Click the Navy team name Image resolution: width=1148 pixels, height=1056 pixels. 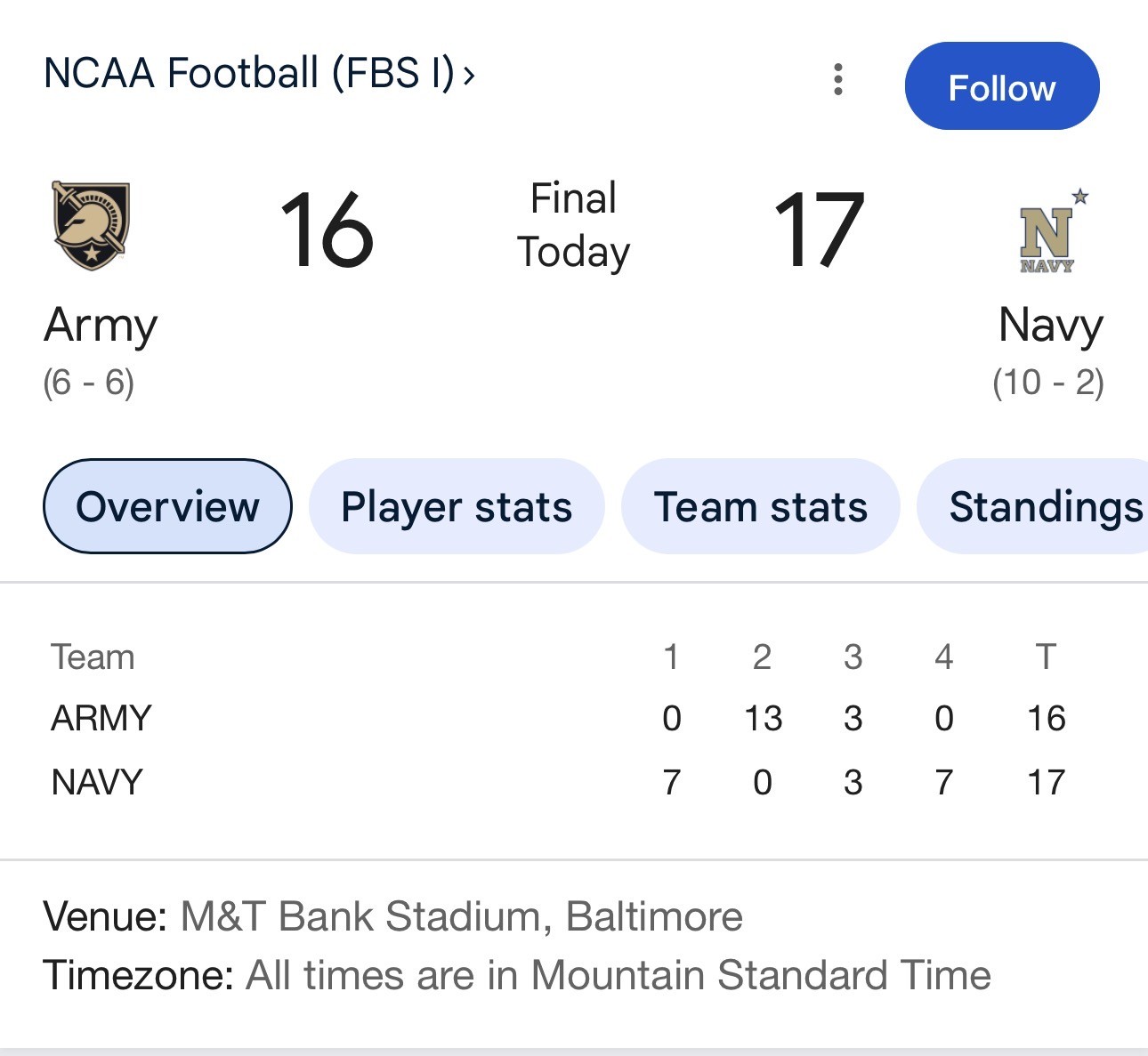(1050, 325)
